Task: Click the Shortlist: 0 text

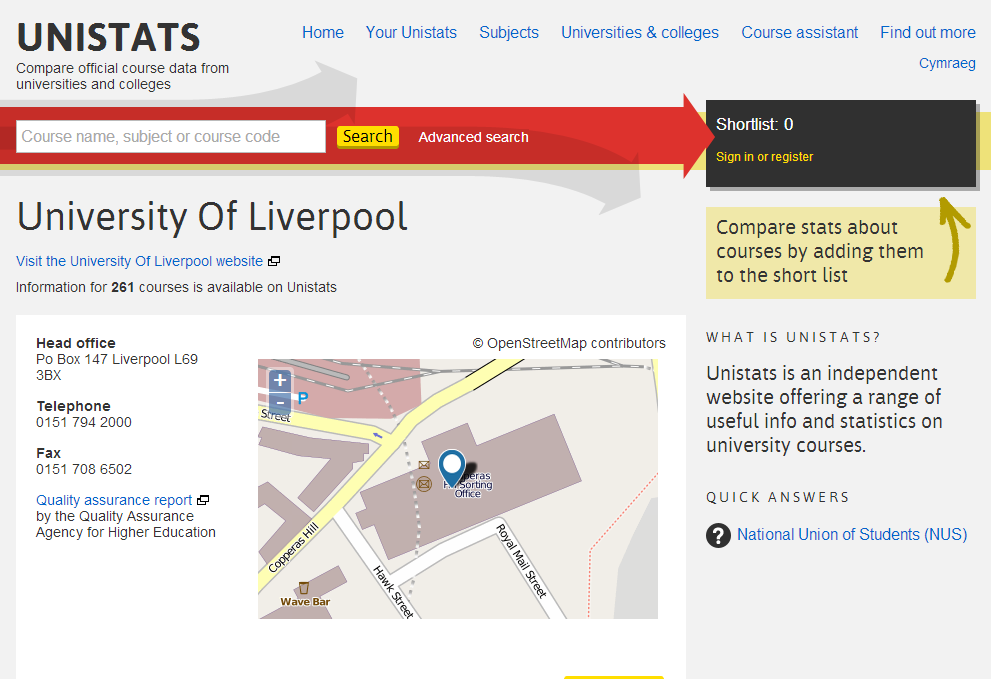Action: pyautogui.click(x=755, y=125)
